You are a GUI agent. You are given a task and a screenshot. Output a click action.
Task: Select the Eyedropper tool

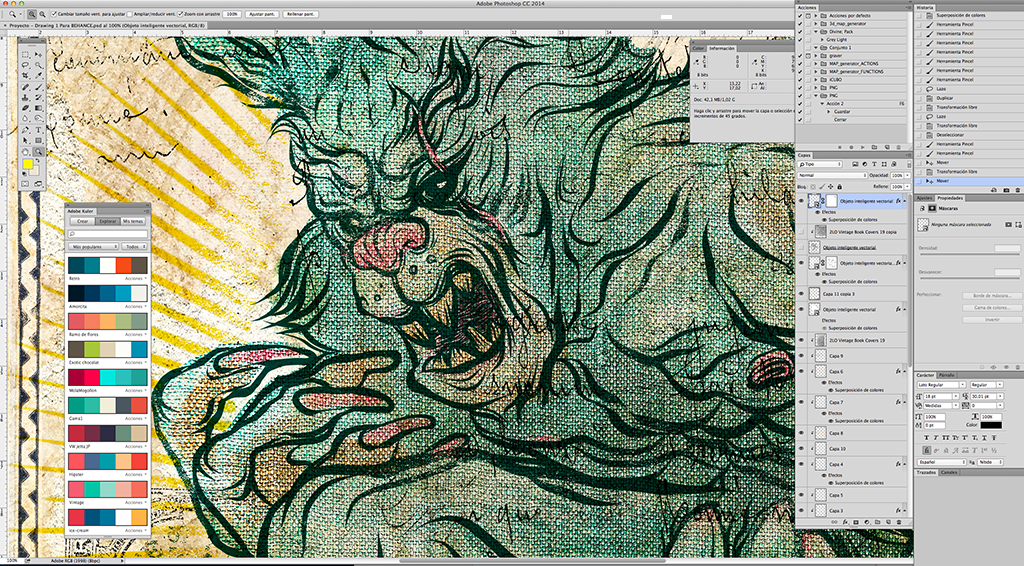[x=39, y=76]
